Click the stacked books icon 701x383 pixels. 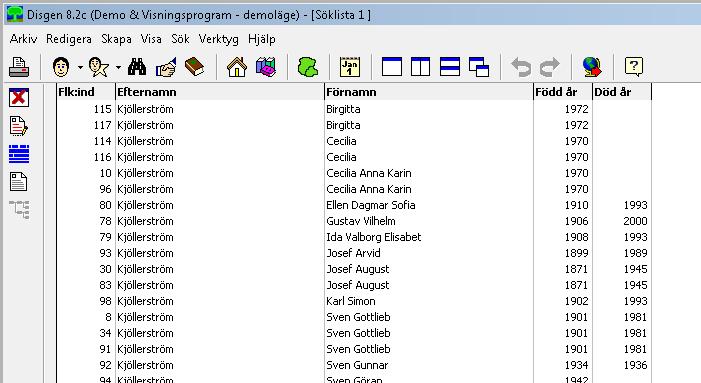tap(266, 67)
